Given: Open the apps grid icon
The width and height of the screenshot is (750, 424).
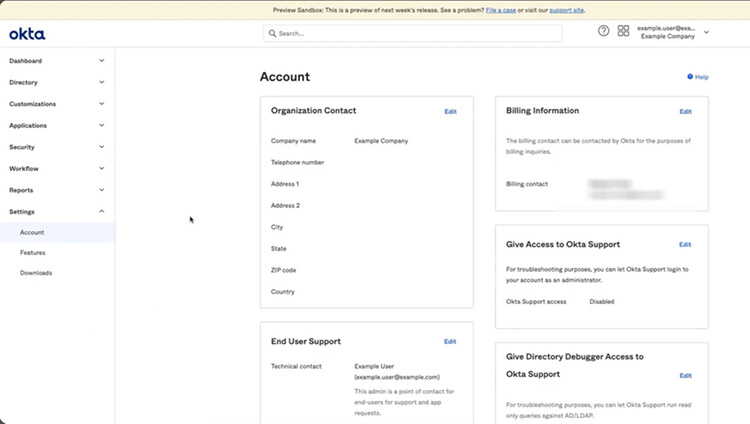Looking at the screenshot, I should [623, 31].
